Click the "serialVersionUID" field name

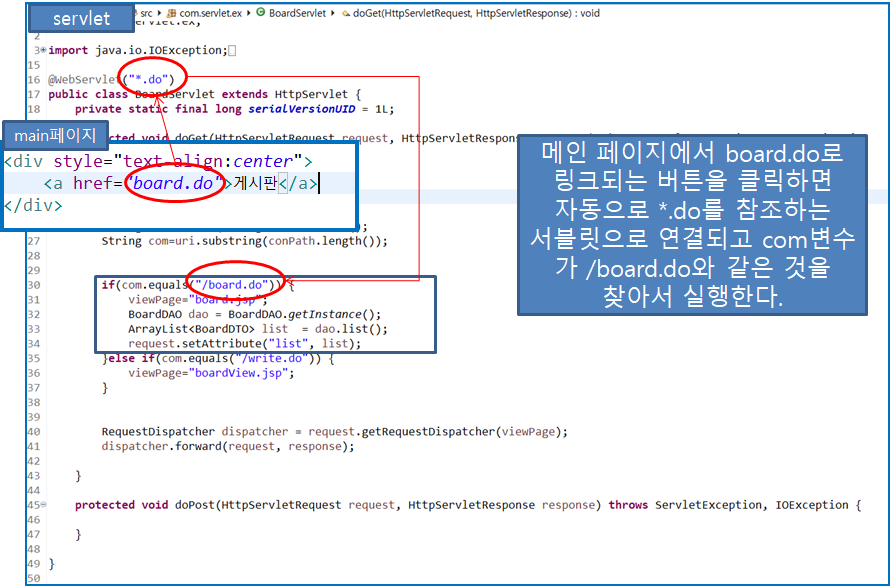(302, 109)
